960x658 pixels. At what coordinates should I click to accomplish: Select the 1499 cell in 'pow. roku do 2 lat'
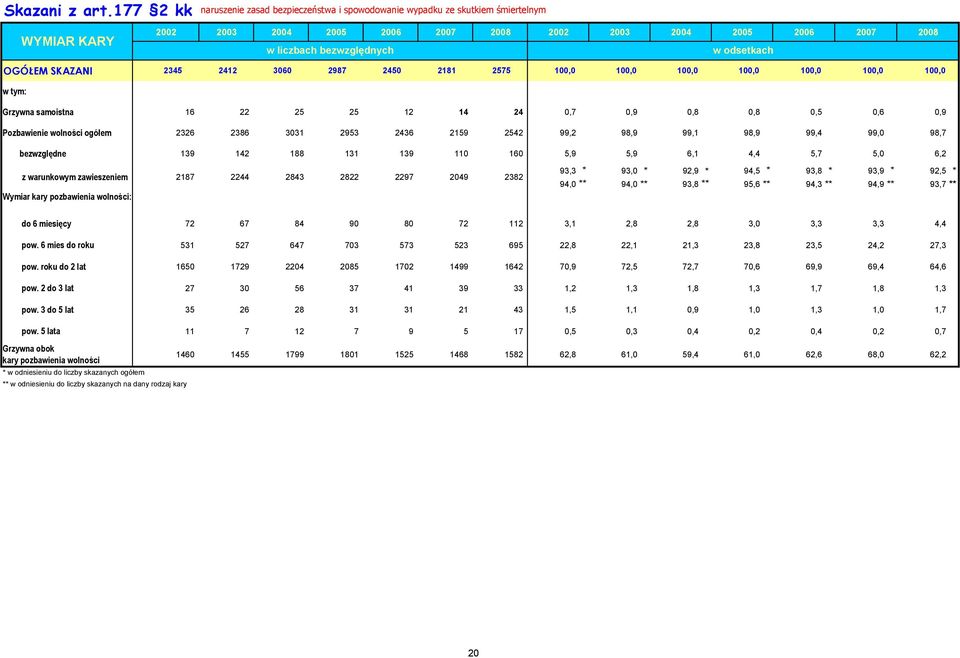pos(459,266)
